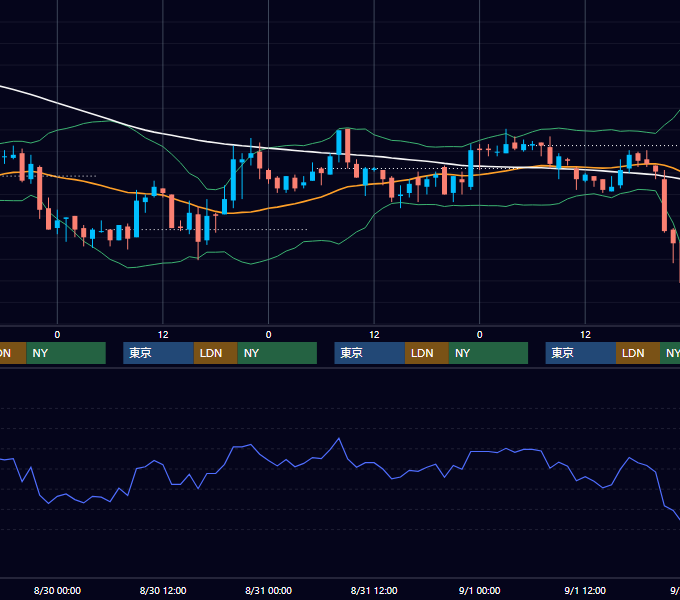Click the LDN session block for 9/1
This screenshot has height=600, width=680.
638,353
